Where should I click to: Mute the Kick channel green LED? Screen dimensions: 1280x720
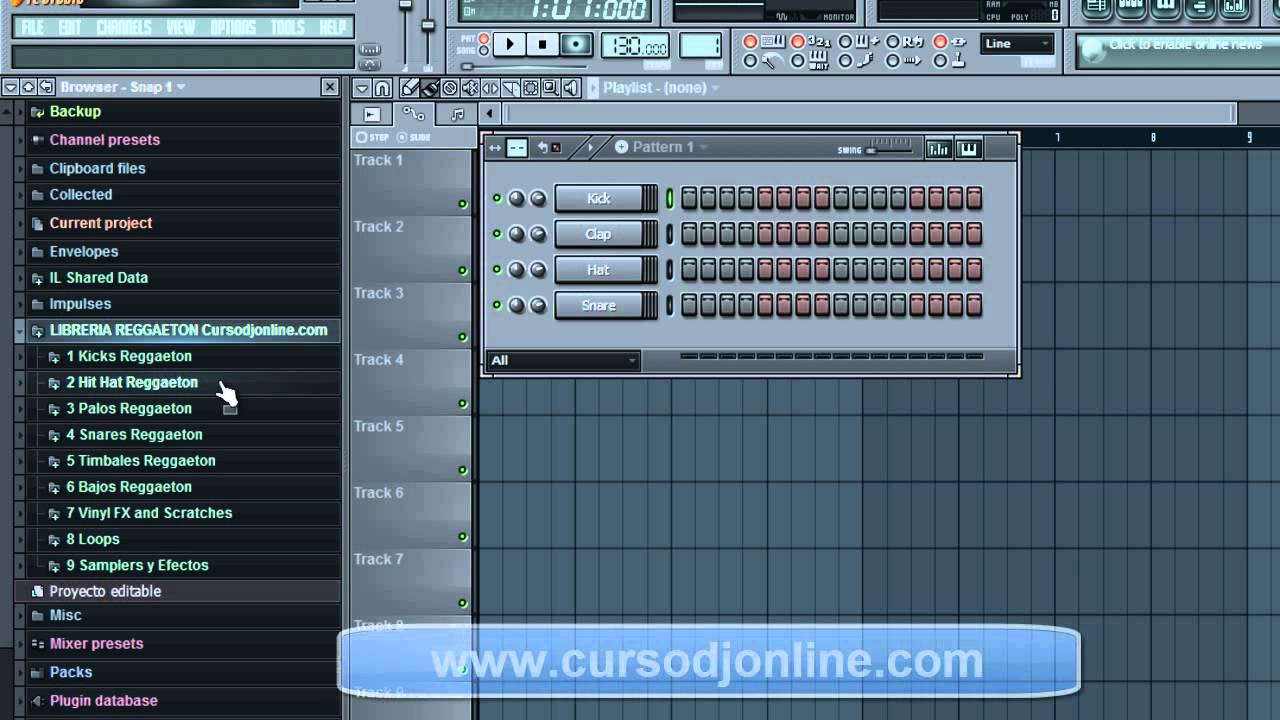(497, 198)
